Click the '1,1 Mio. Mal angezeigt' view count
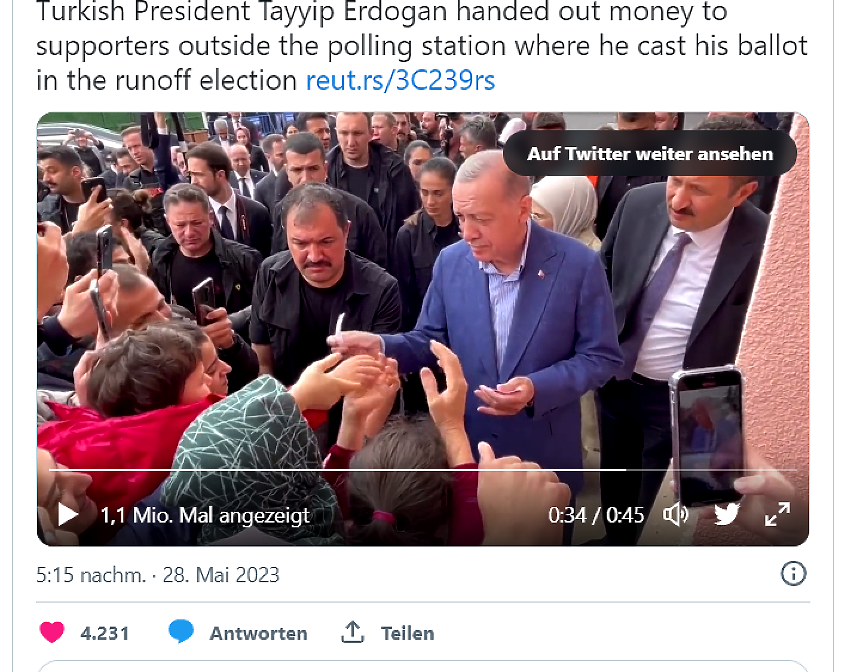This screenshot has width=863, height=672. pos(205,516)
